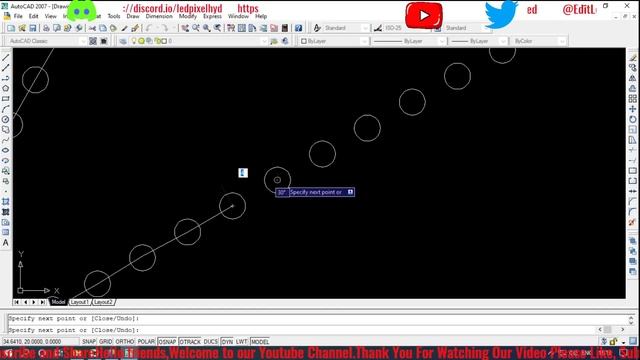Click the Pan realtime icon
The width and height of the screenshot is (640, 360).
click(x=185, y=28)
